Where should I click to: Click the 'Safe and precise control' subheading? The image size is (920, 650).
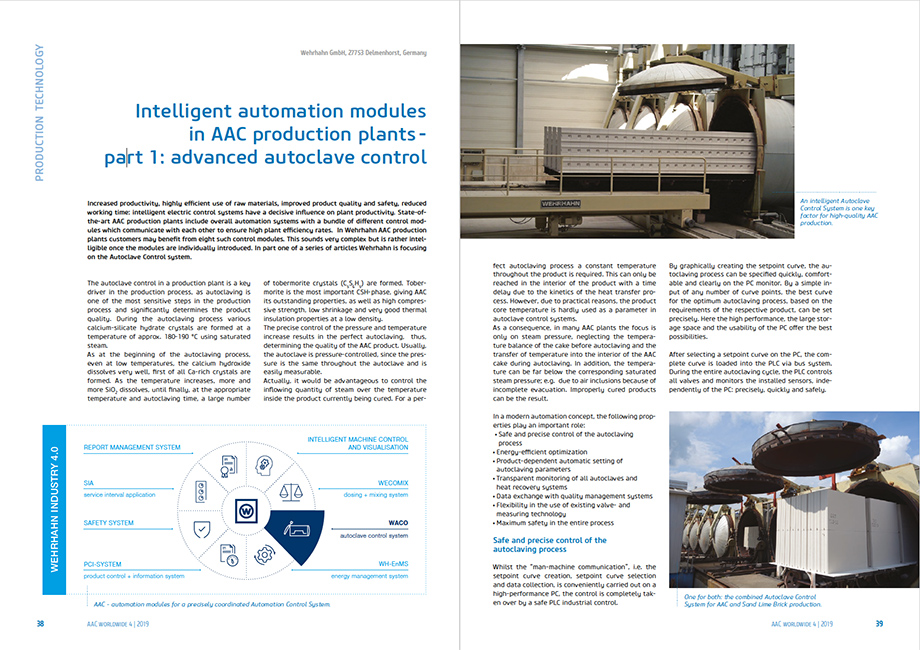[550, 544]
